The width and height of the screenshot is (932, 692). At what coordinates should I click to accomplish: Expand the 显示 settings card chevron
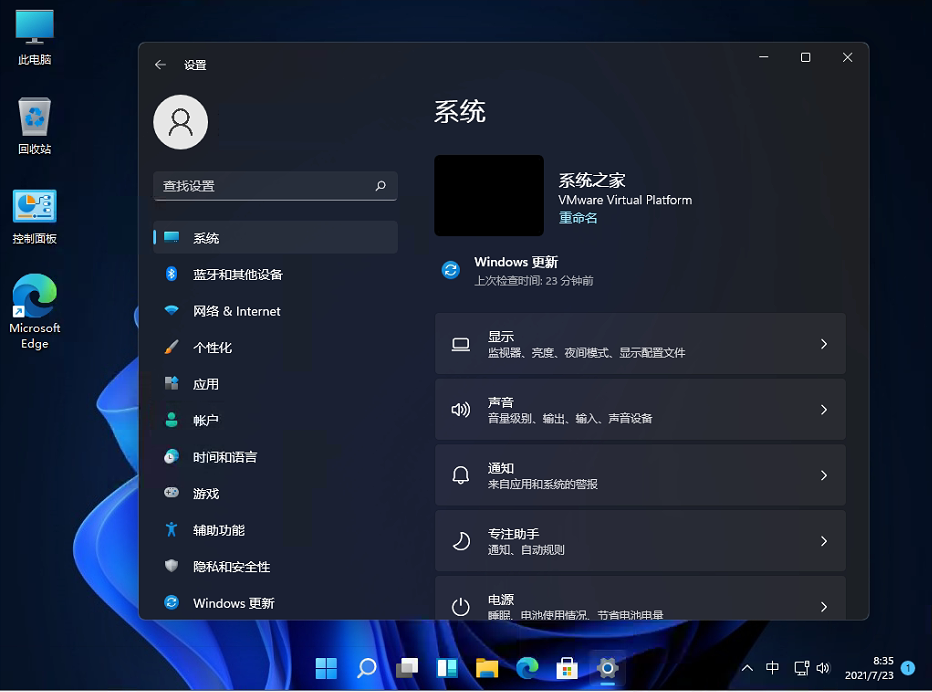tap(823, 343)
